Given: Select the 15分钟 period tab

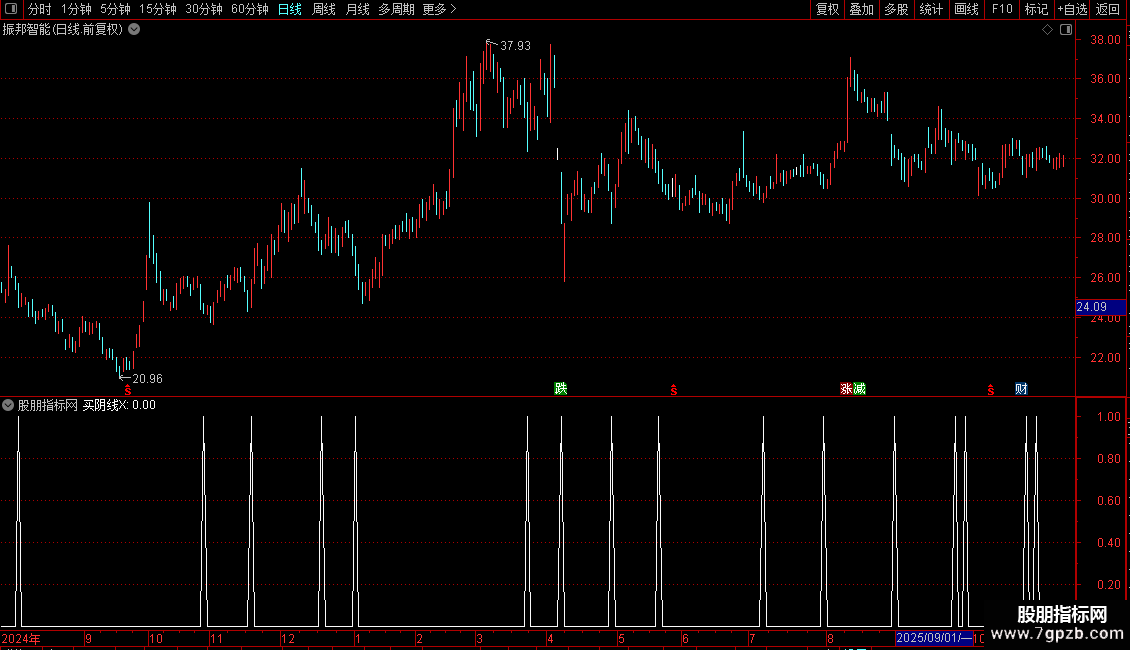Looking at the screenshot, I should [158, 9].
